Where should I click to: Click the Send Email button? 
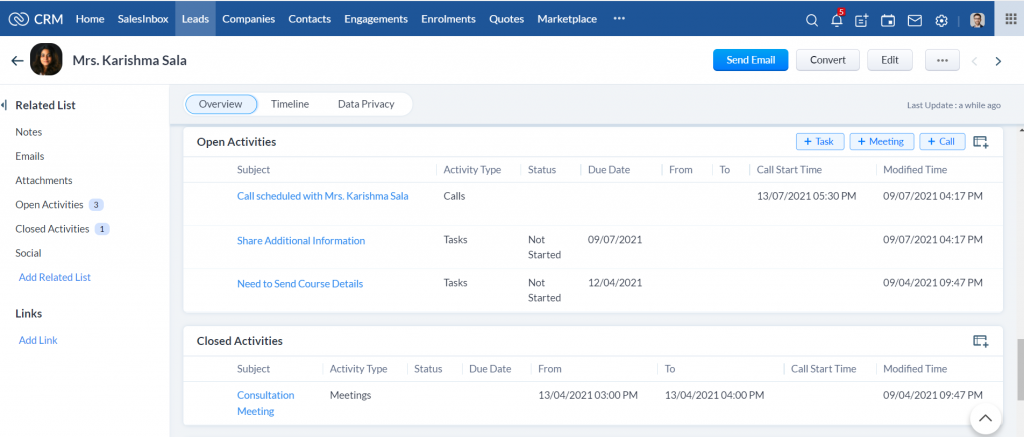(750, 60)
